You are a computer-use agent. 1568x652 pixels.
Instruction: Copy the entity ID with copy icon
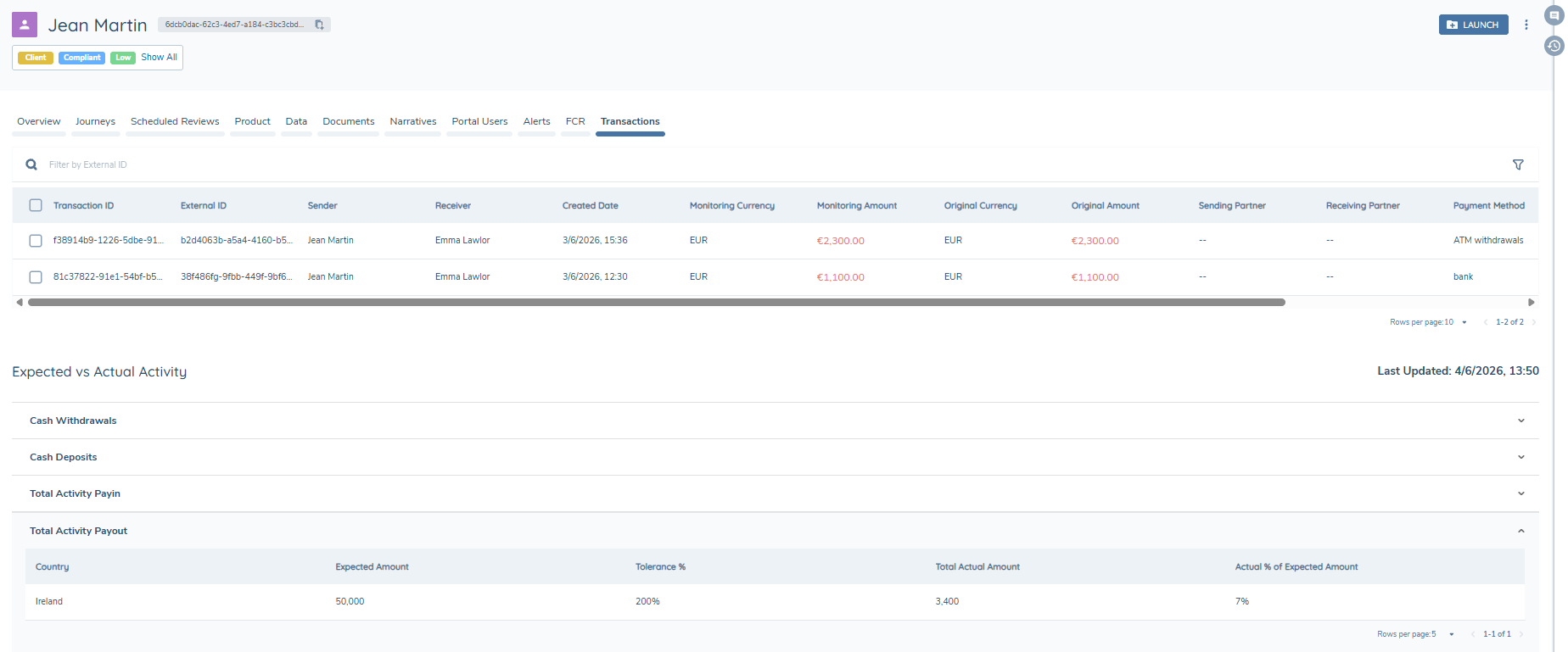[319, 25]
